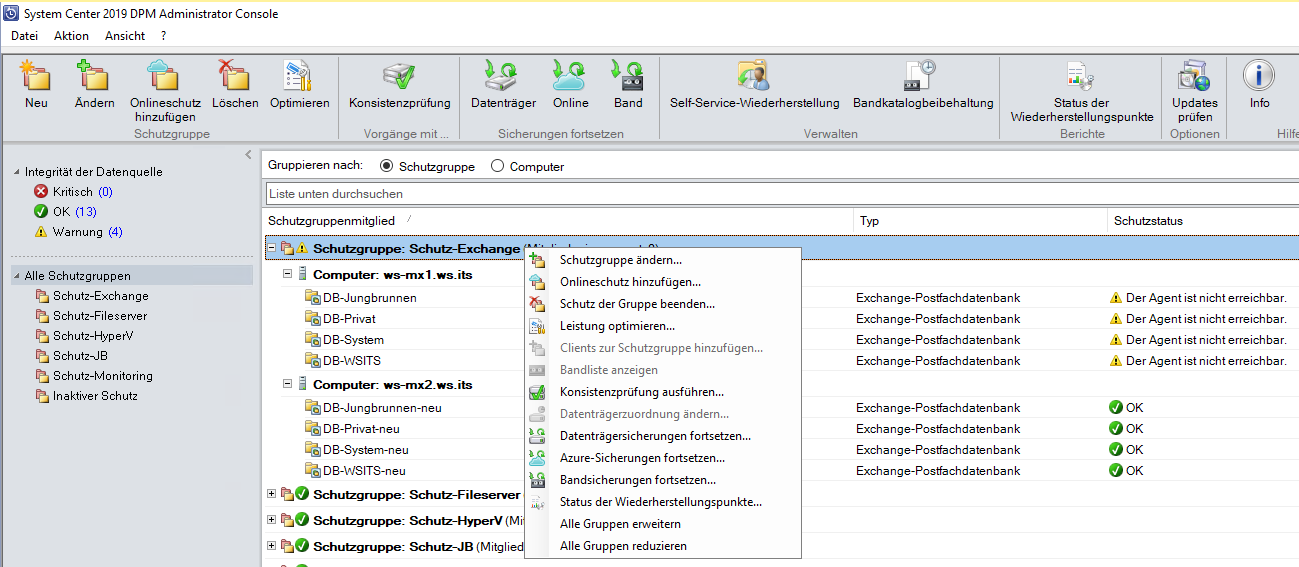Click the Neu protection group icon

click(x=36, y=76)
